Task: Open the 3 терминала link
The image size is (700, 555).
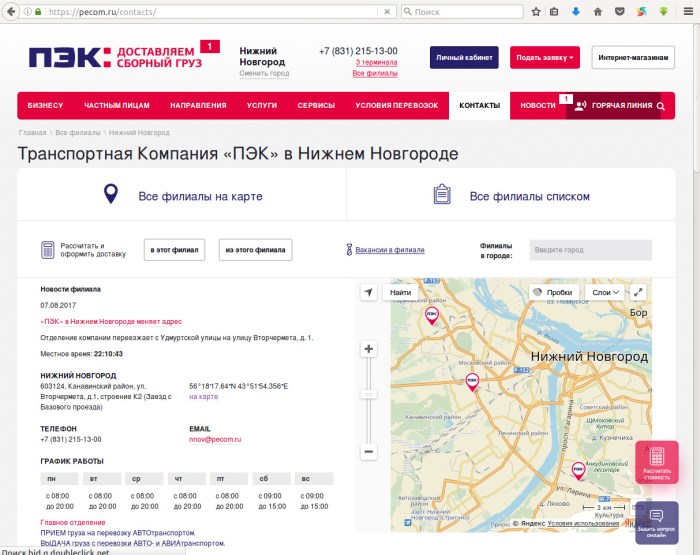Action: pos(376,63)
